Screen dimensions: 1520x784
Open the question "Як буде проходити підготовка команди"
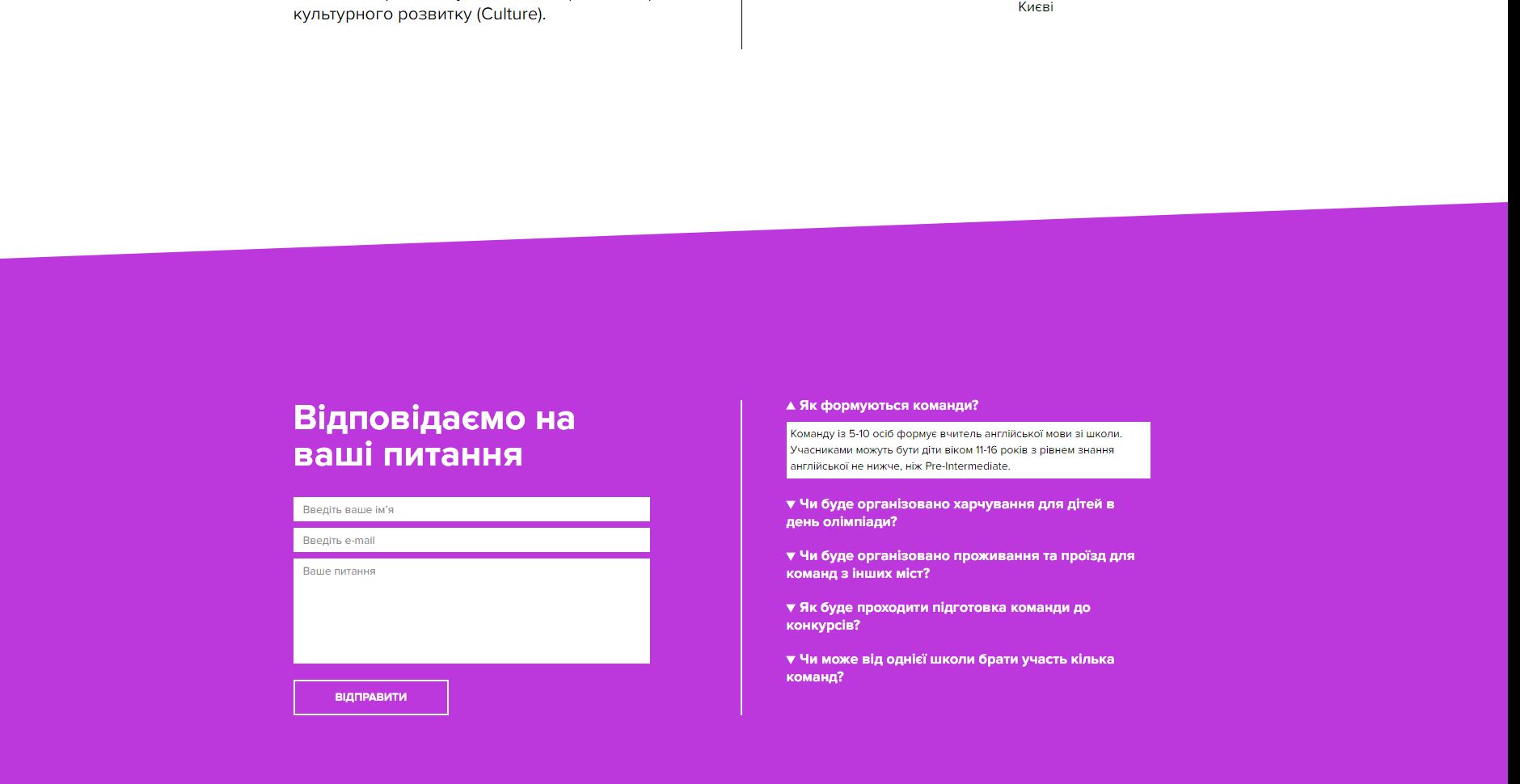click(x=944, y=616)
